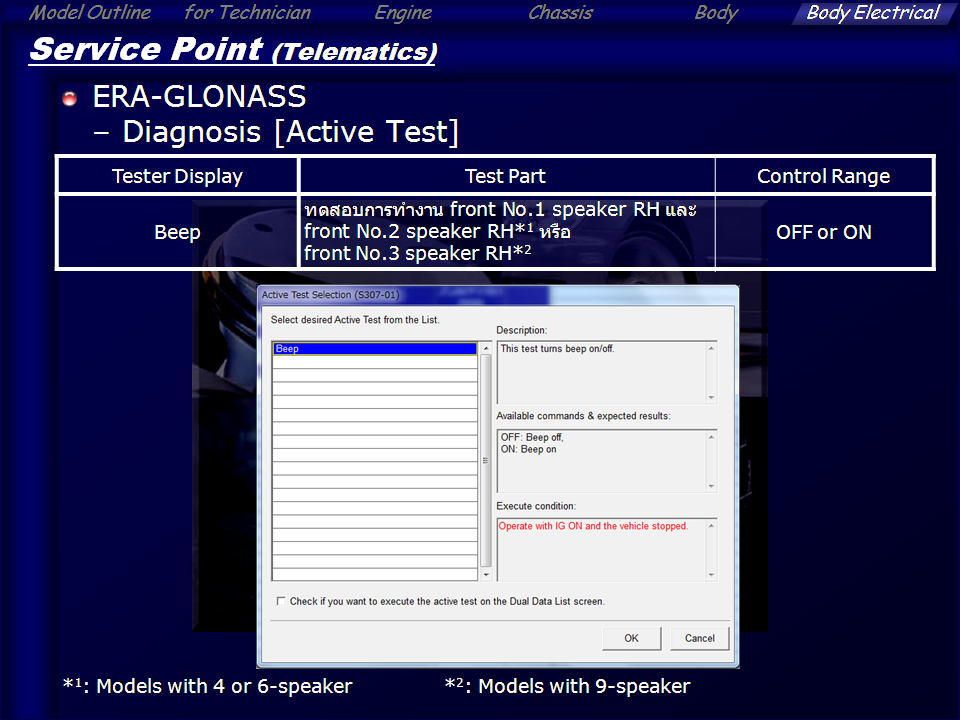Click the 'OFF: Beep off,' command text
This screenshot has width=960, height=720.
click(531, 437)
